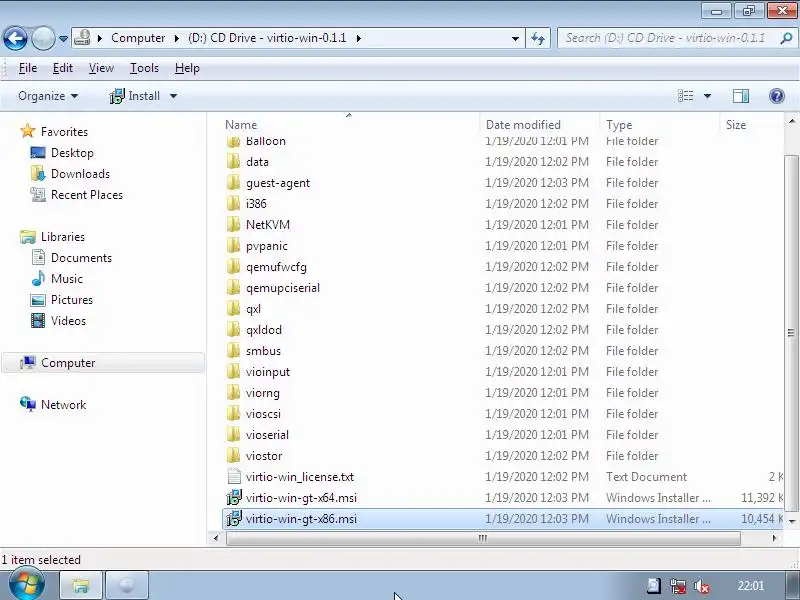Select the qxl folder icon
Screen dimensions: 800x600
click(234, 309)
